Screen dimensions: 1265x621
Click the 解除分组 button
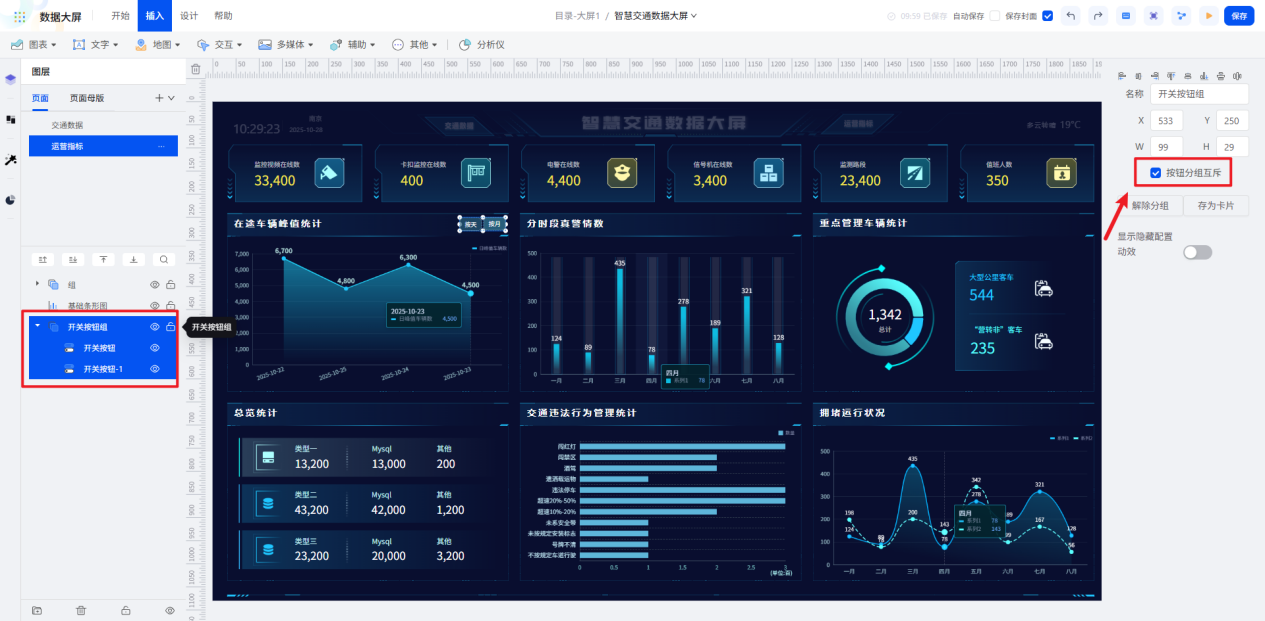(x=1150, y=206)
